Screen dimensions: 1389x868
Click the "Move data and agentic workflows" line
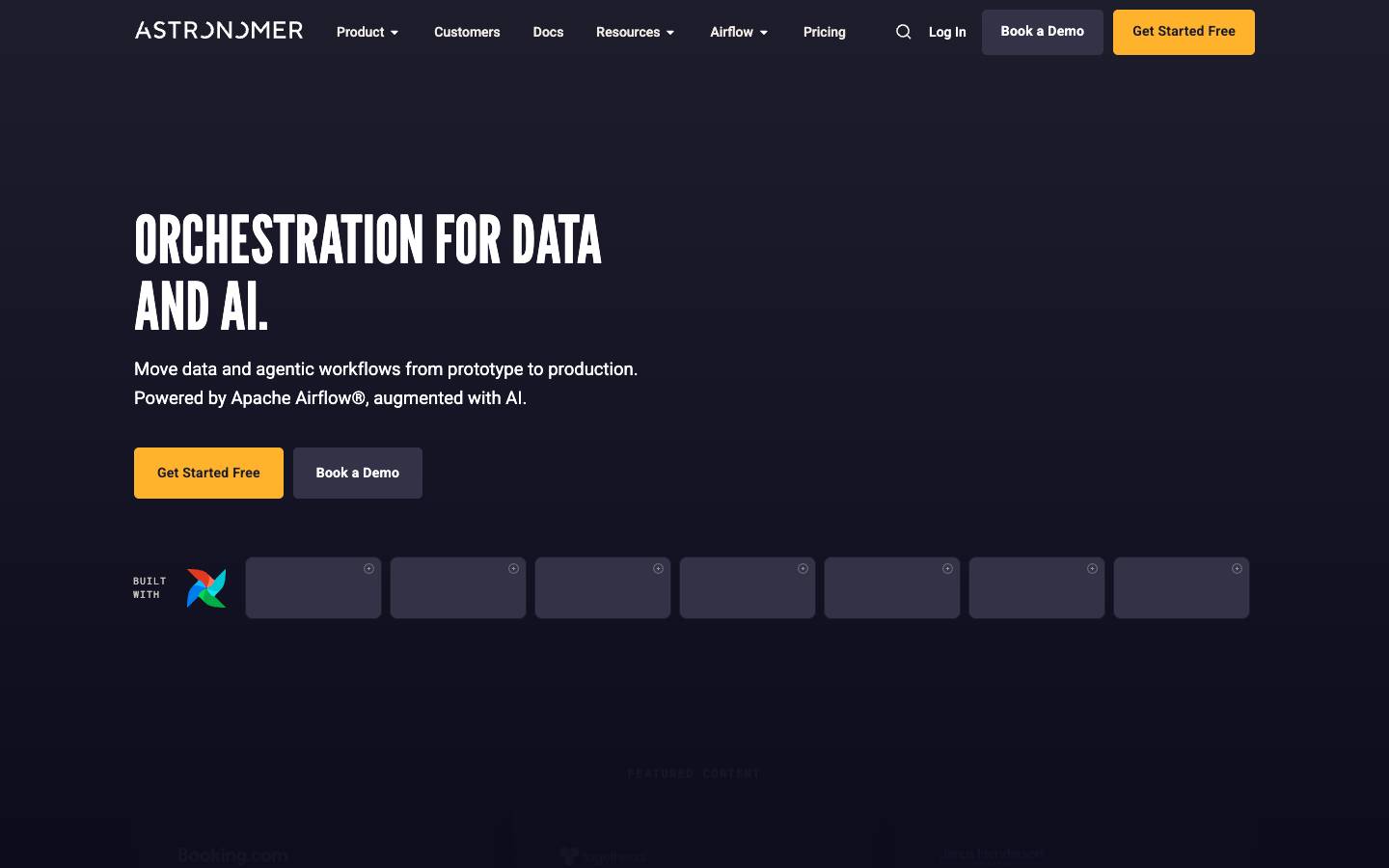click(x=386, y=369)
